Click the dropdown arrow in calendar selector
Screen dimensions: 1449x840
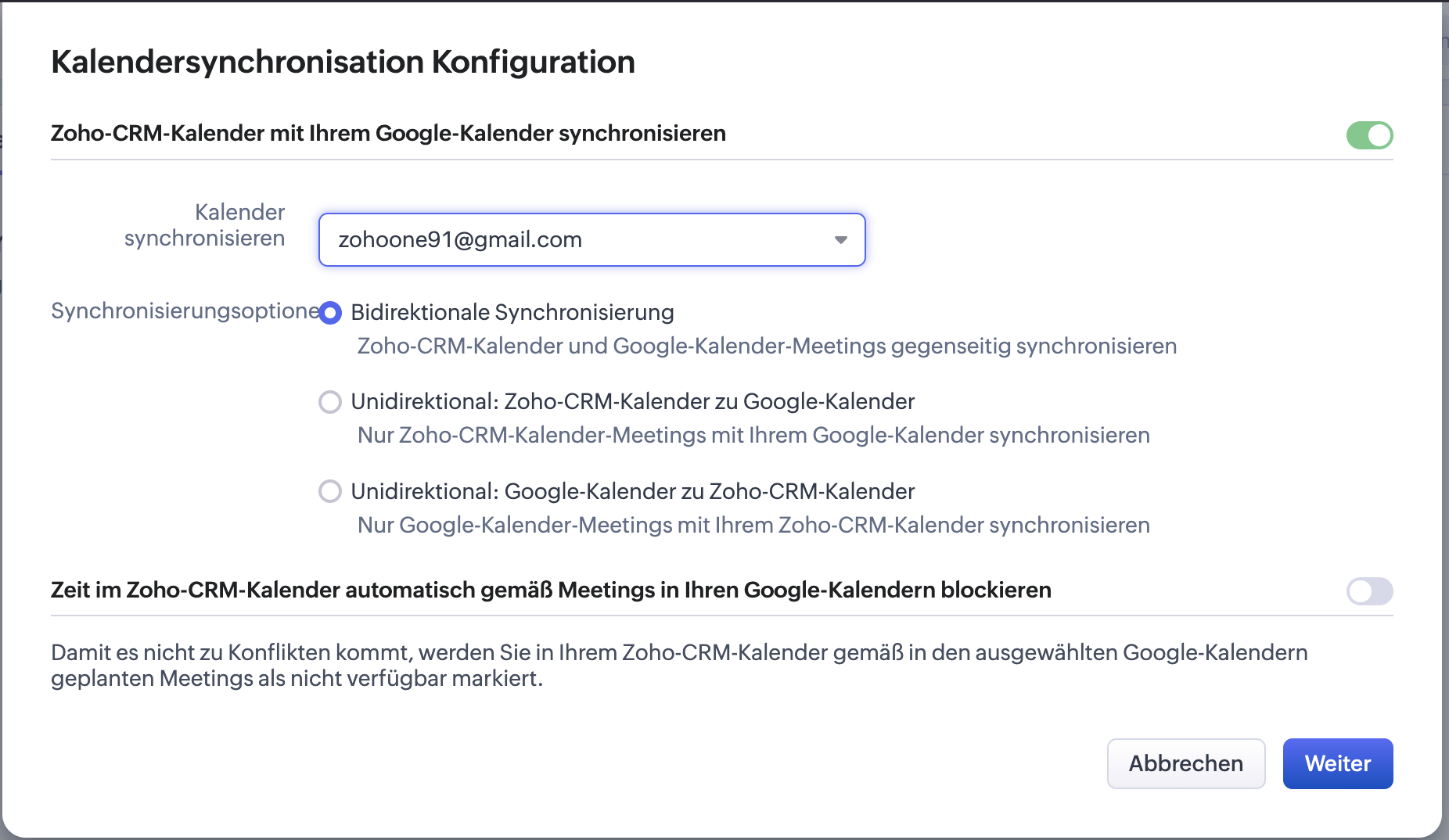coord(841,239)
